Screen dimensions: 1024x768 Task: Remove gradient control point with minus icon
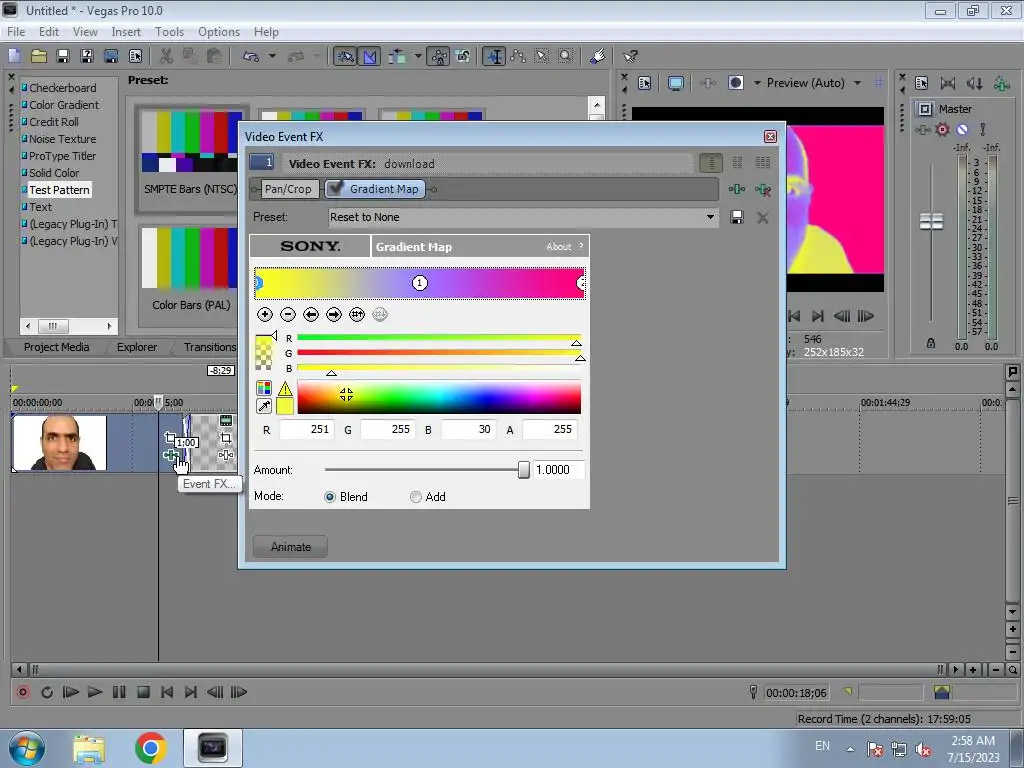coord(288,315)
